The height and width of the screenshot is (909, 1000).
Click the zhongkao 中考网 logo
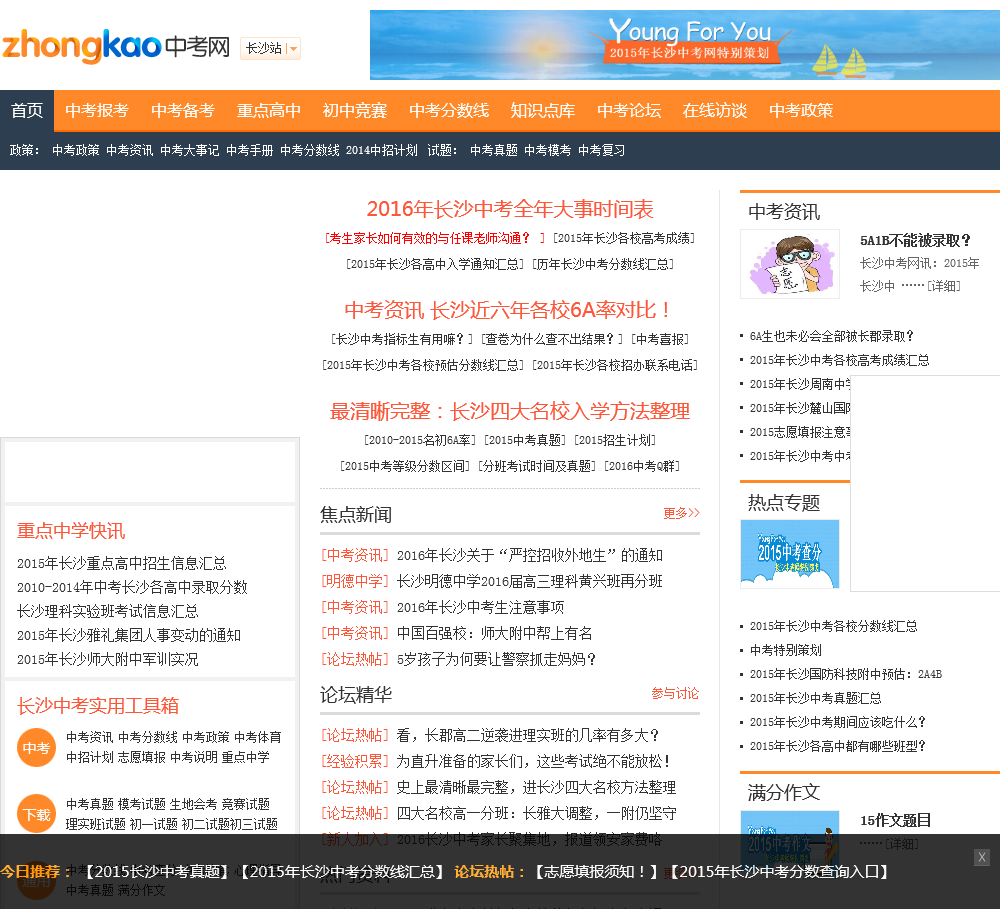point(115,46)
